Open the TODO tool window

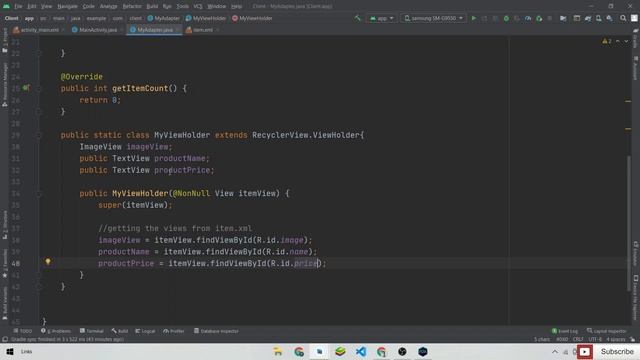click(22, 331)
